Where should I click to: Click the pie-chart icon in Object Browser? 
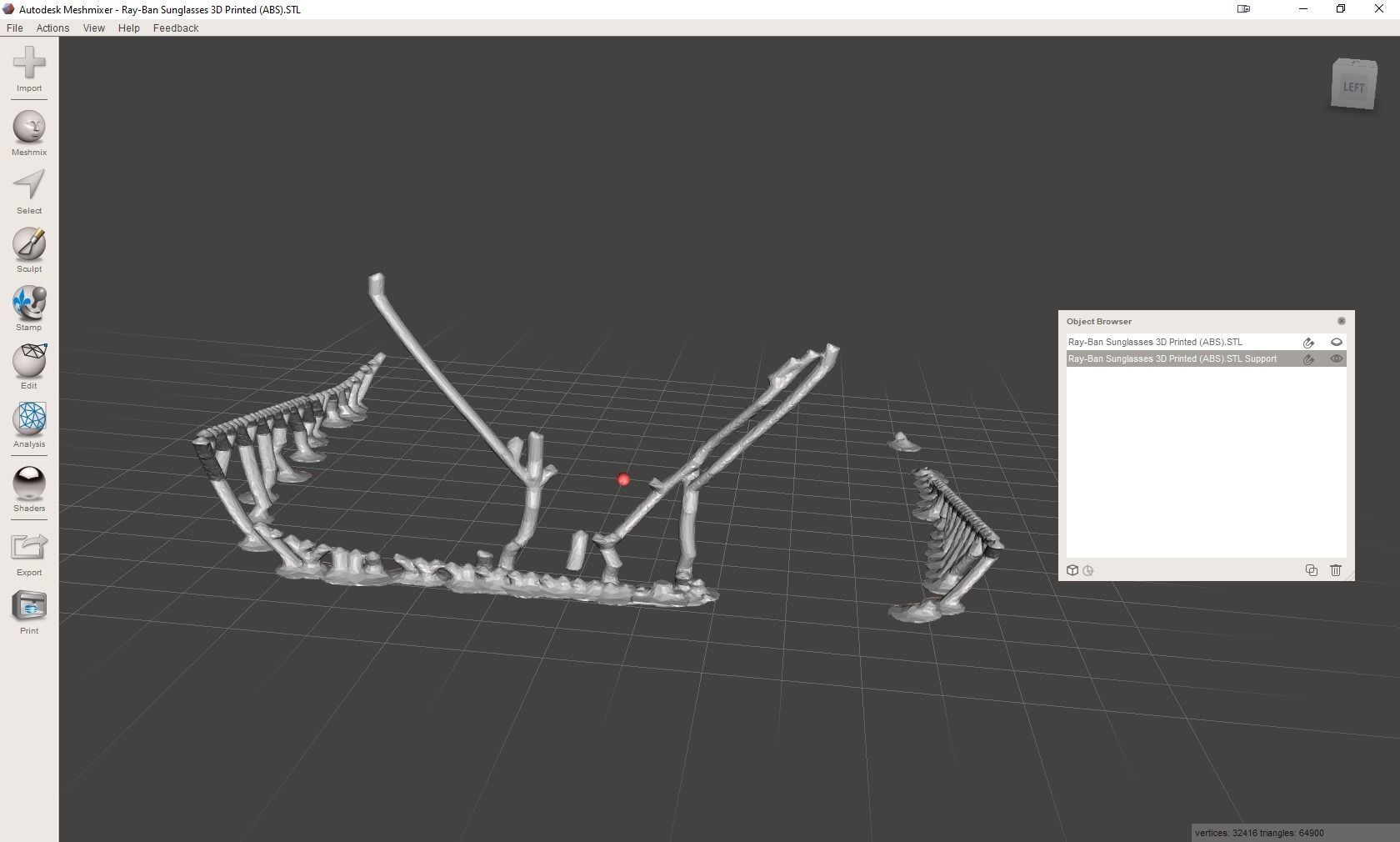[1088, 571]
